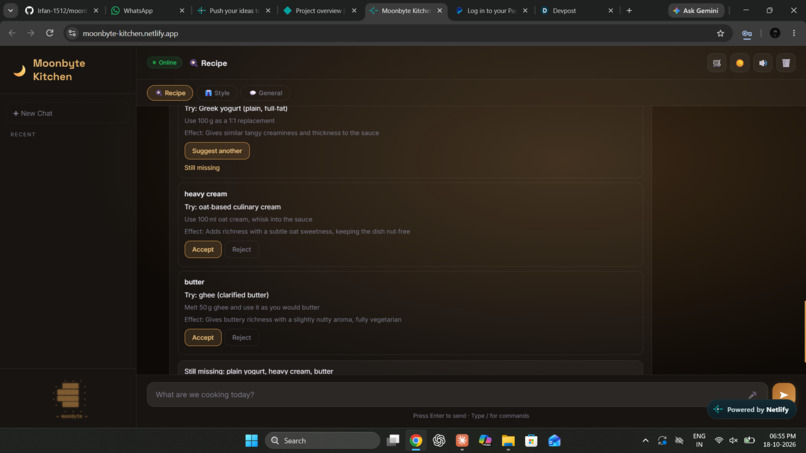This screenshot has width=806, height=453.
Task: Reload the page
Action: pyautogui.click(x=50, y=33)
